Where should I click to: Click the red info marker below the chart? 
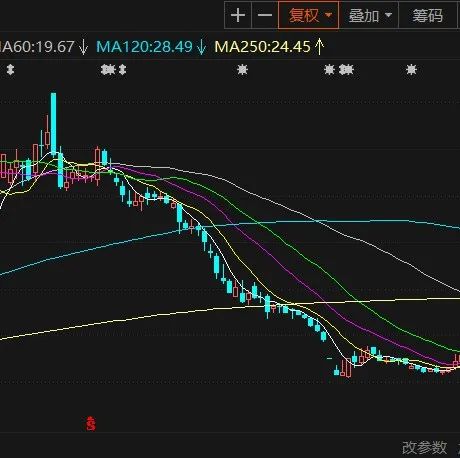click(91, 423)
